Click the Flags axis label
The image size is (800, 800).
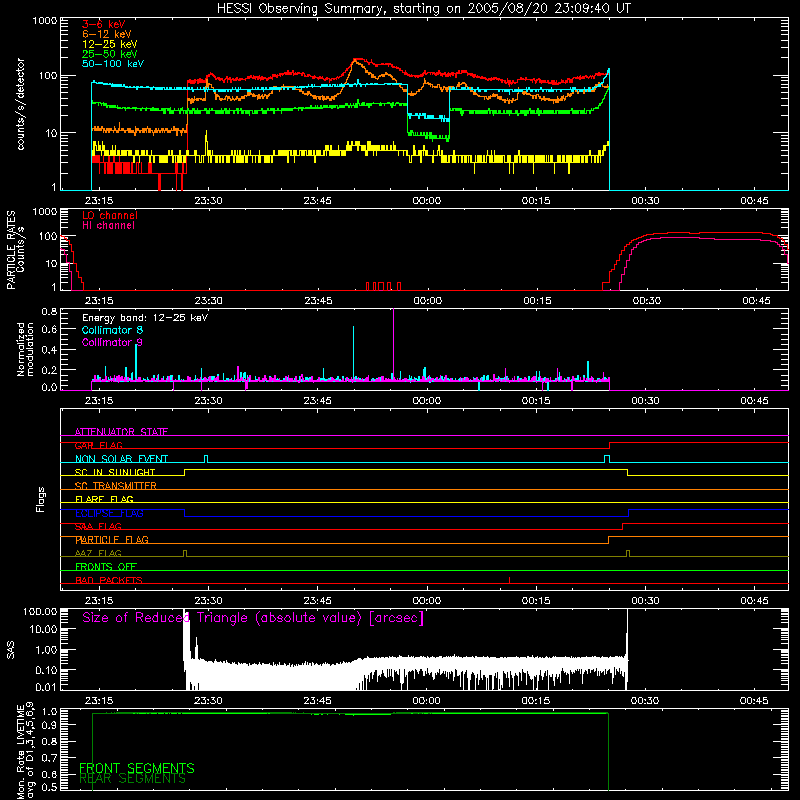(x=40, y=499)
